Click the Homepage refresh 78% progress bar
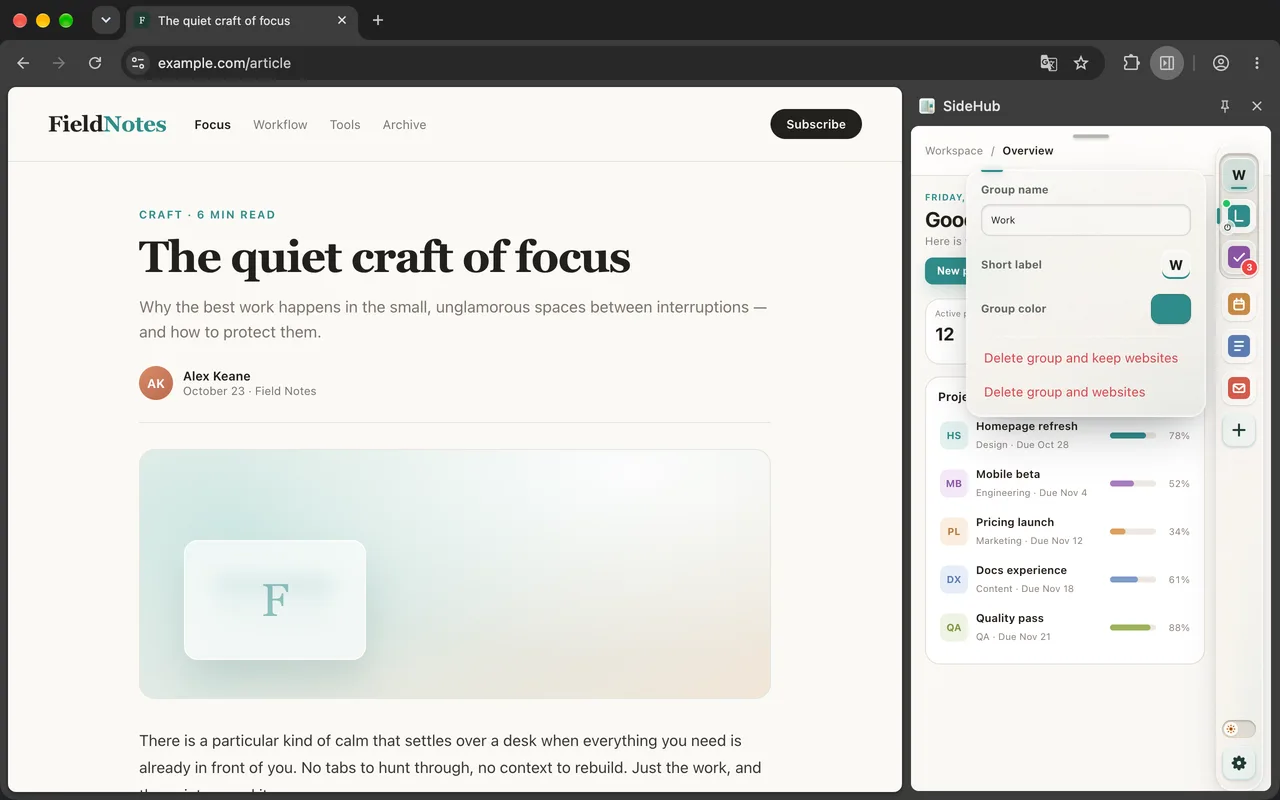1280x800 pixels. point(1133,436)
